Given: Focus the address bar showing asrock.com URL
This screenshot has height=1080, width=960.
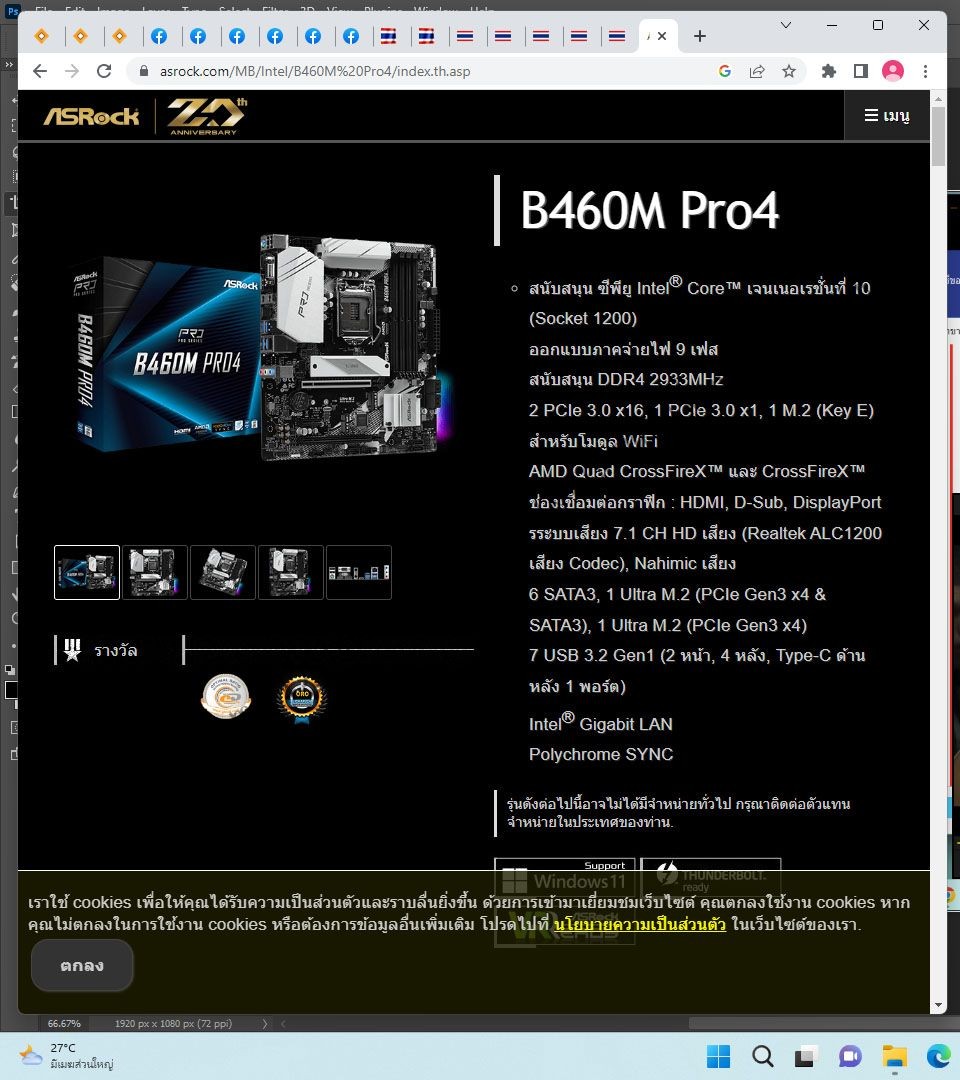Looking at the screenshot, I should pos(427,71).
